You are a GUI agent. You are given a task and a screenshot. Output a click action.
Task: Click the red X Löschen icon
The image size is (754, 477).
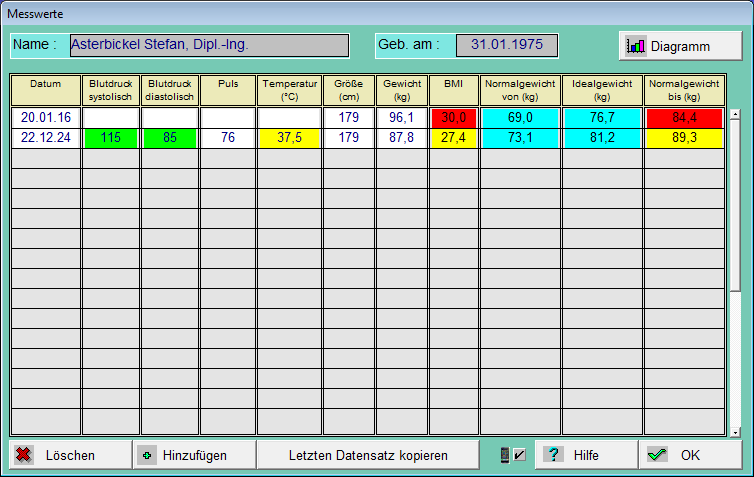(x=24, y=455)
